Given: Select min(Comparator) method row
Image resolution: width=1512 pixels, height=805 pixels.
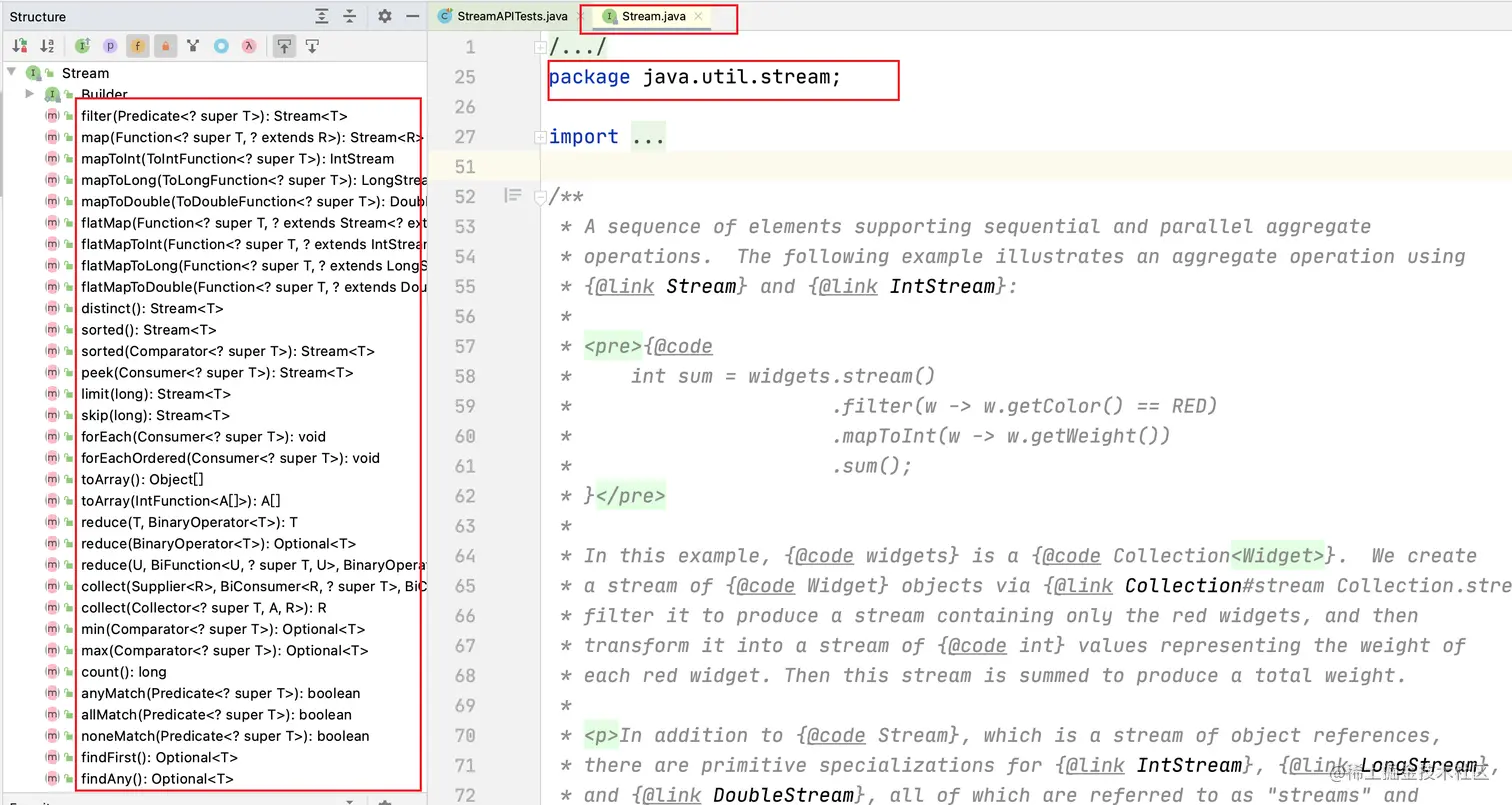Looking at the screenshot, I should pos(223,629).
